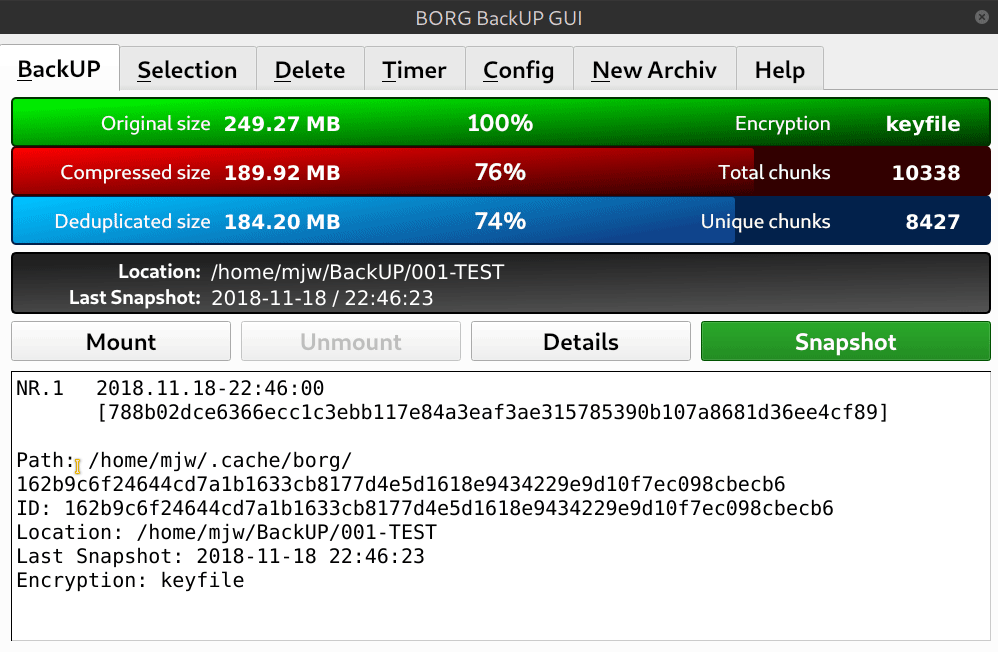Switch to the Config tab
998x652 pixels.
(519, 69)
